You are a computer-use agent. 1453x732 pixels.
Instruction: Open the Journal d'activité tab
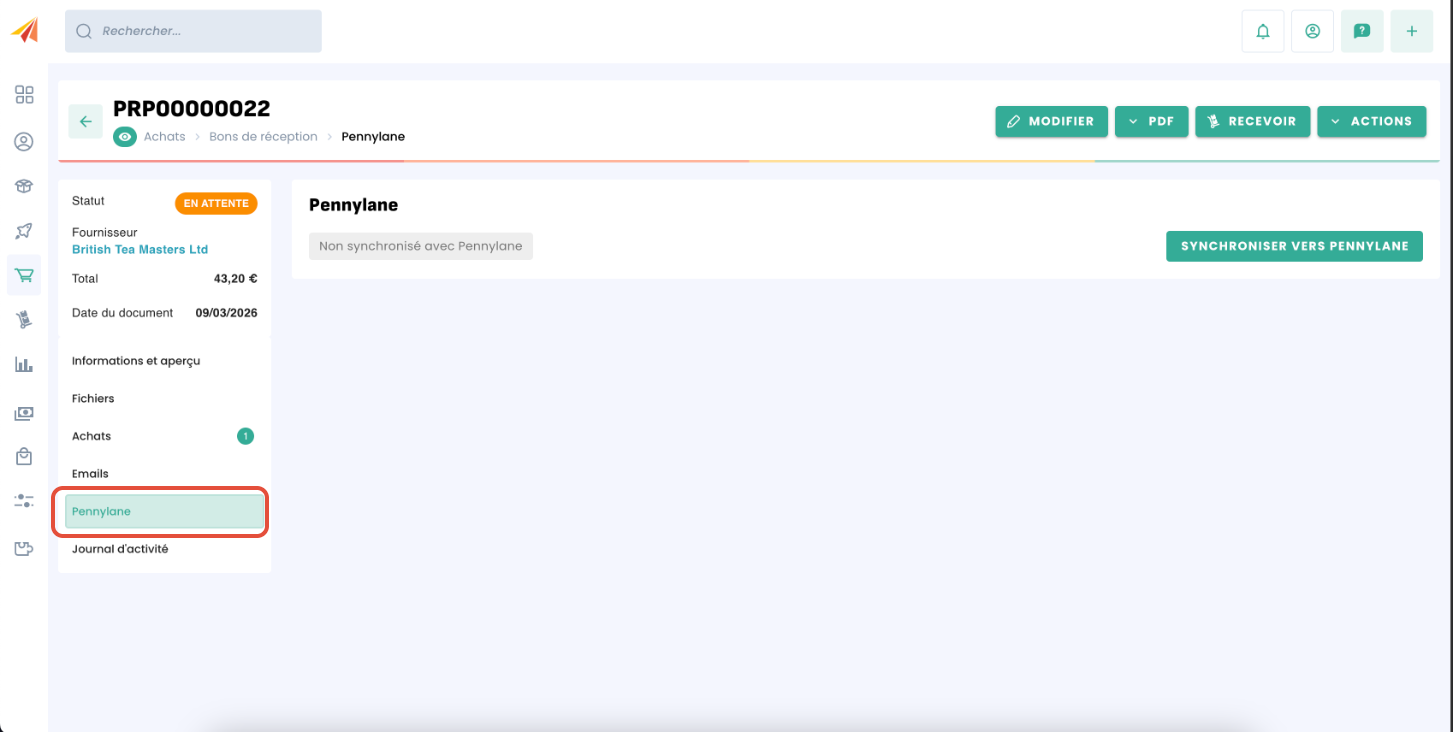(x=165, y=549)
